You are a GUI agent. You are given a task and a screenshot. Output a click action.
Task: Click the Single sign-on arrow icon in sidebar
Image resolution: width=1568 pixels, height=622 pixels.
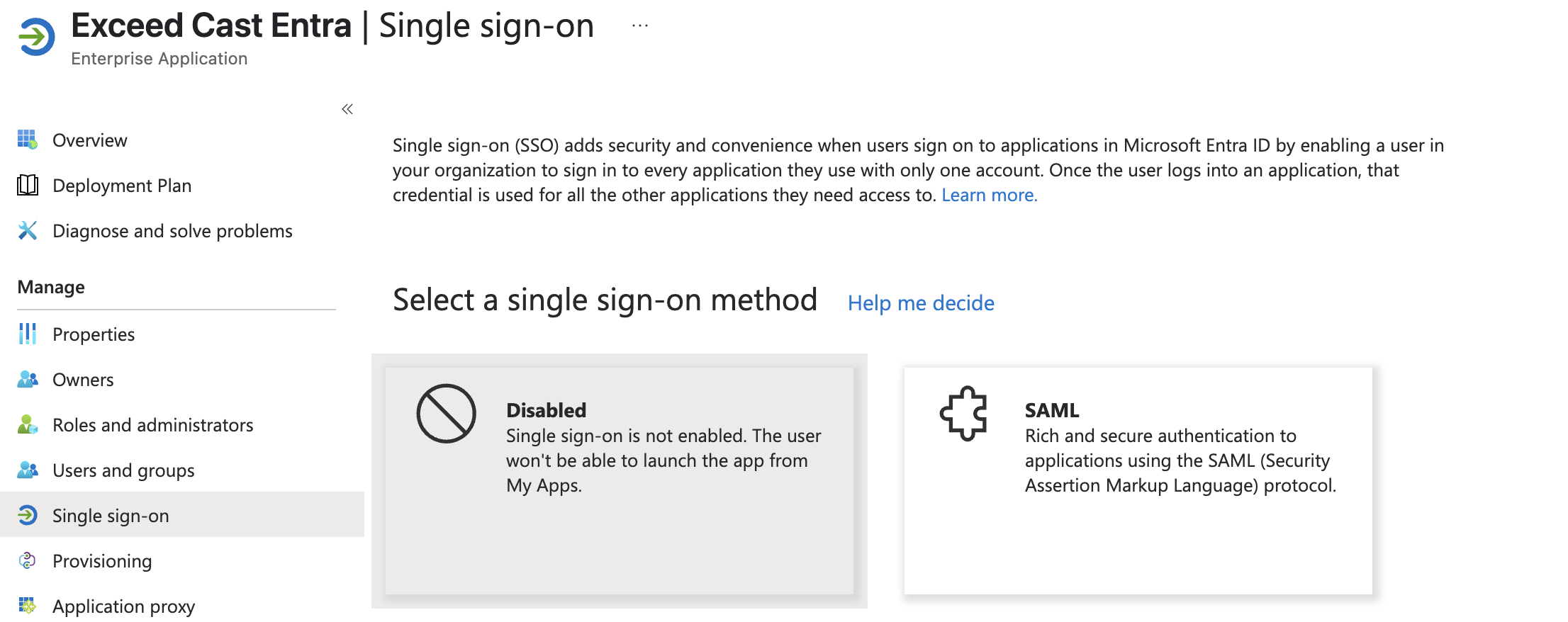[28, 515]
